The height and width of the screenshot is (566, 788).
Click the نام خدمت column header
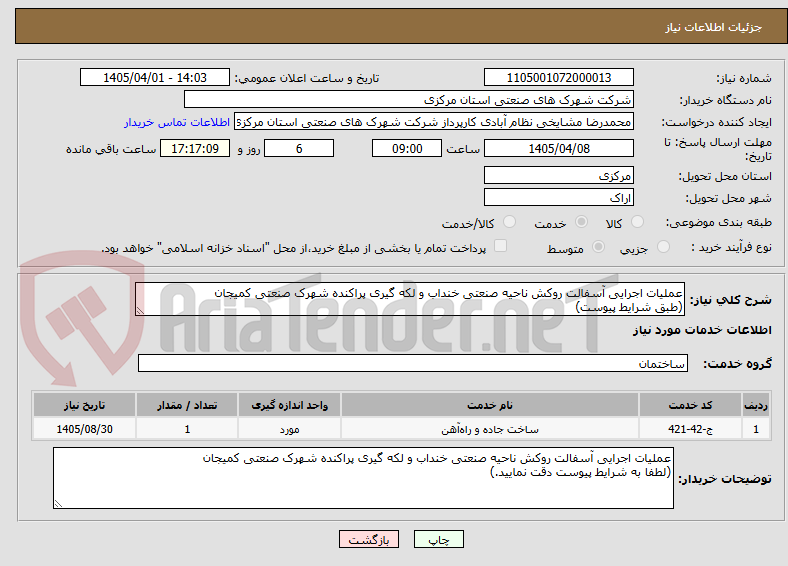489,405
